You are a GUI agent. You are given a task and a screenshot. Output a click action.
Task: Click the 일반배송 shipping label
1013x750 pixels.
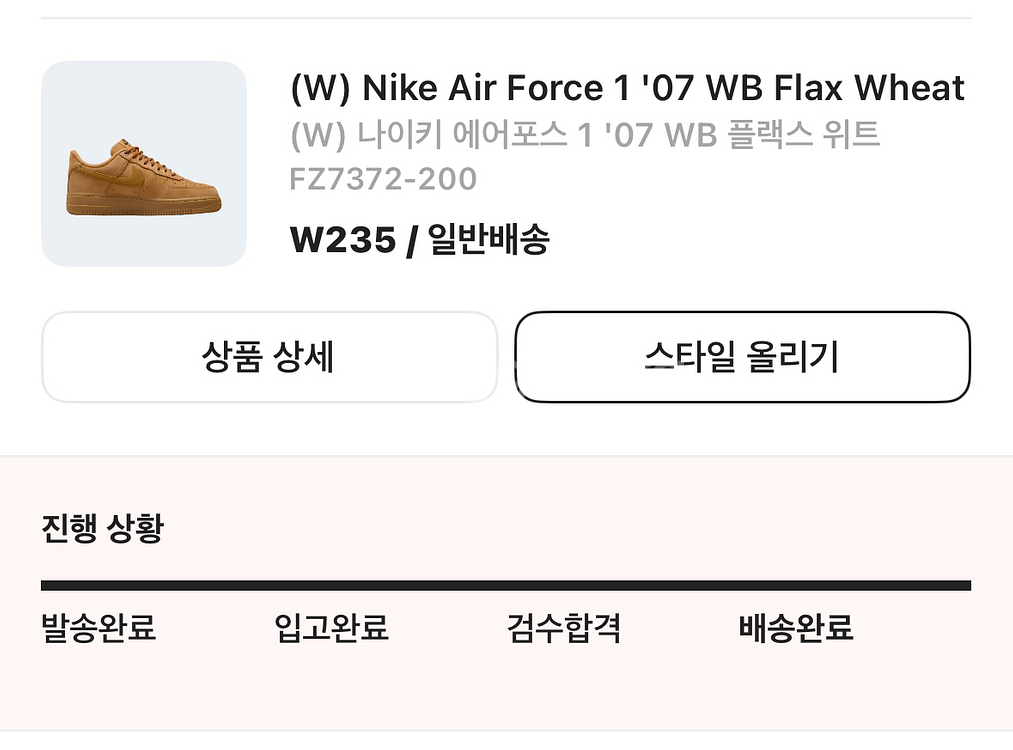click(488, 240)
